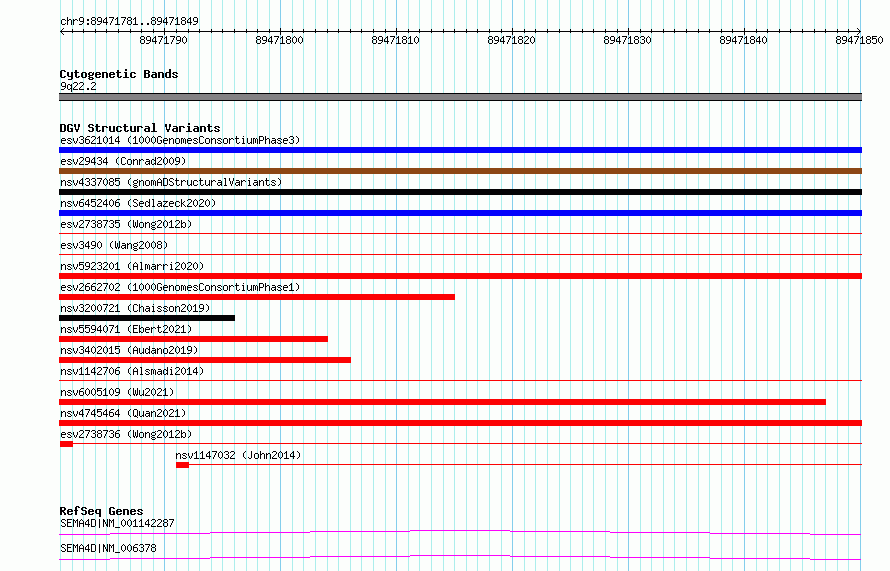The width and height of the screenshot is (890, 571).
Task: Click the esv3621014 1000GenomesConsortiumPhase3 label
Action: click(180, 140)
